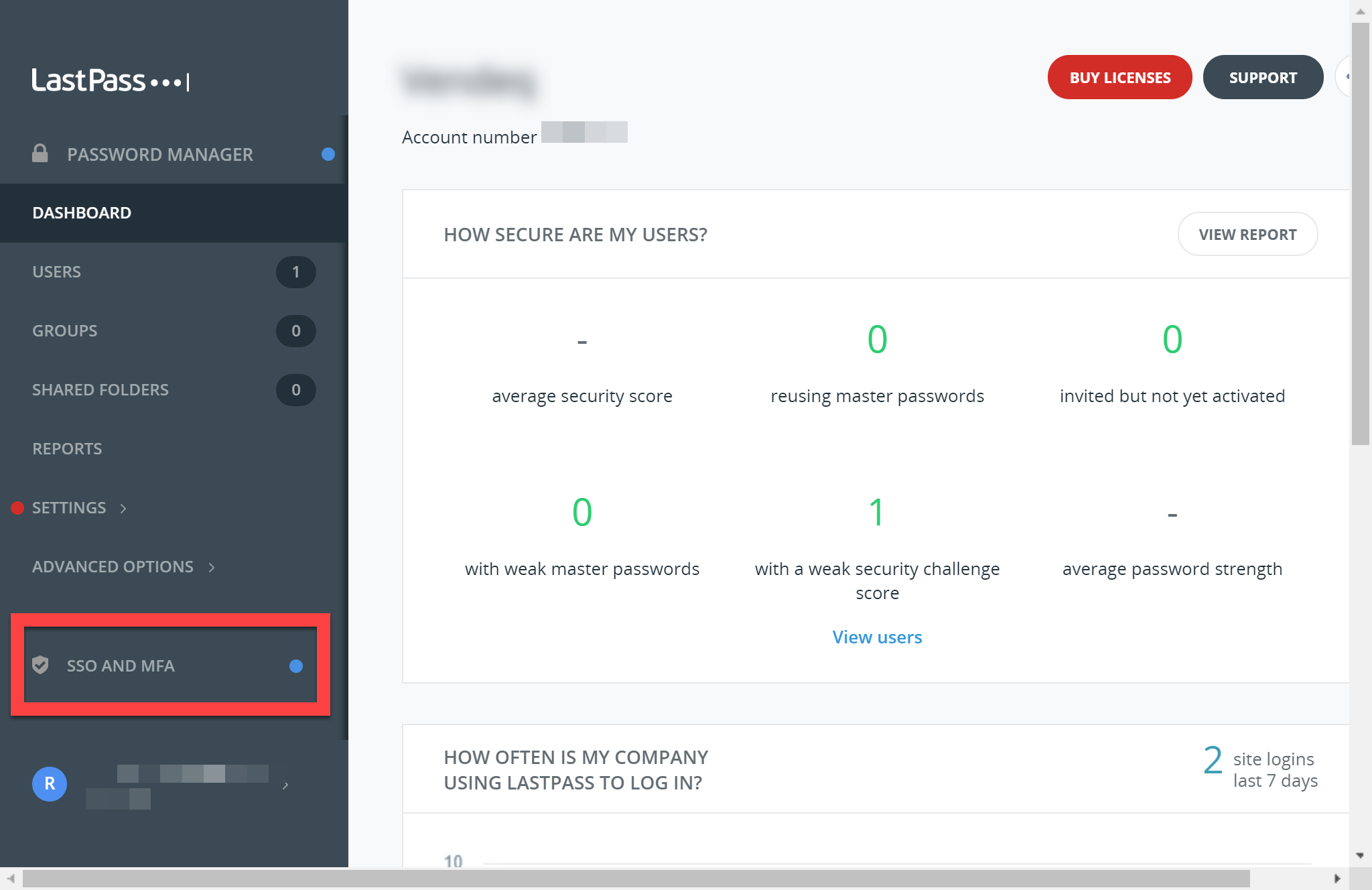Click the average security score label
Screen dimensions: 1372x890
tap(582, 396)
